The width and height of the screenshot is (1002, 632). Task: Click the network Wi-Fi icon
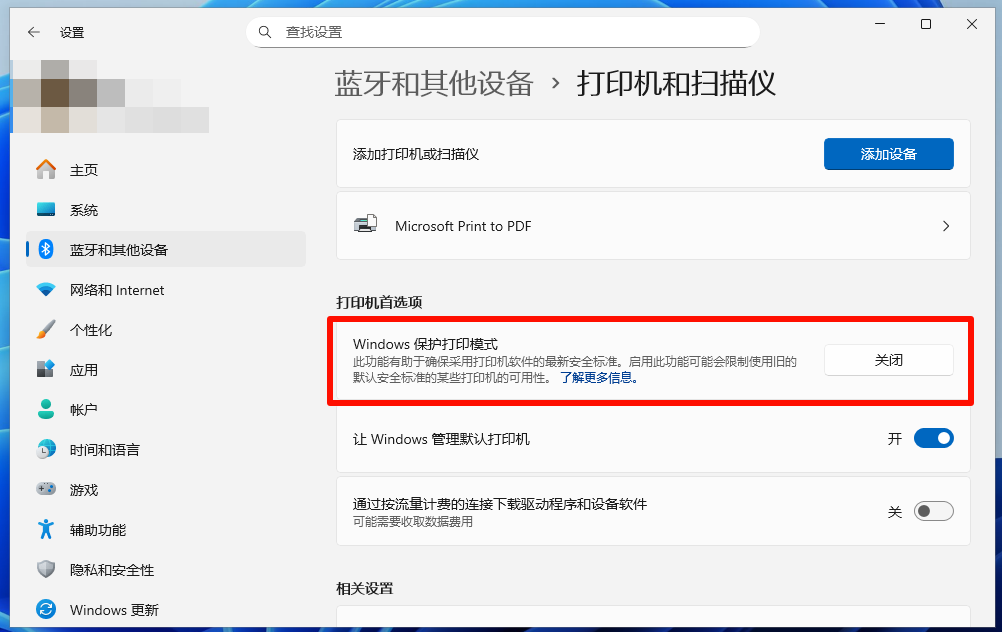click(46, 289)
